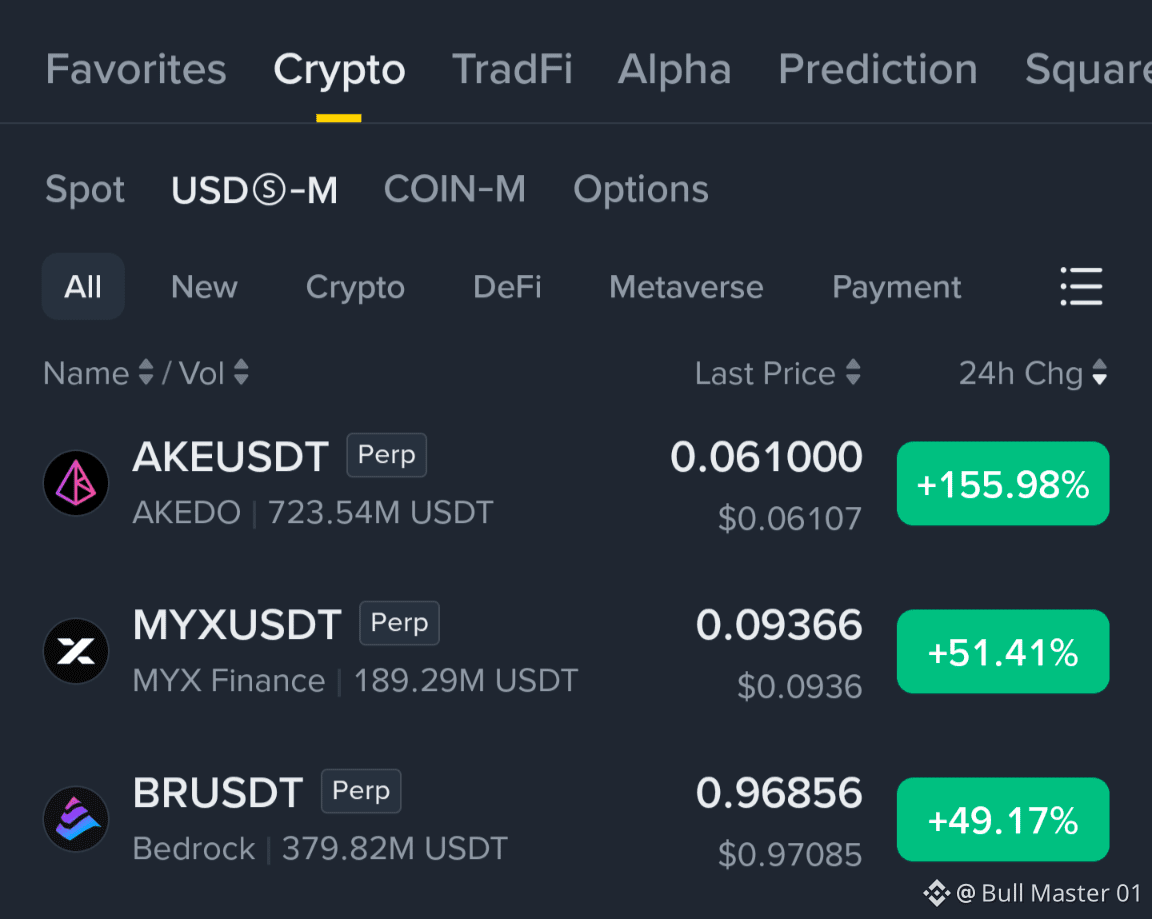
Task: Sort by 24h Chg column
Action: pos(1033,373)
